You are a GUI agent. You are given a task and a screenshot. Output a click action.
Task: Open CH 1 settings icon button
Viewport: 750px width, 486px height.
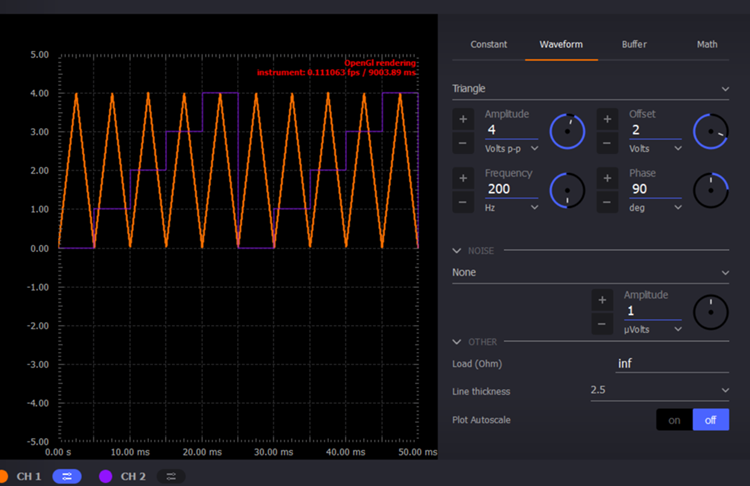pyautogui.click(x=66, y=476)
